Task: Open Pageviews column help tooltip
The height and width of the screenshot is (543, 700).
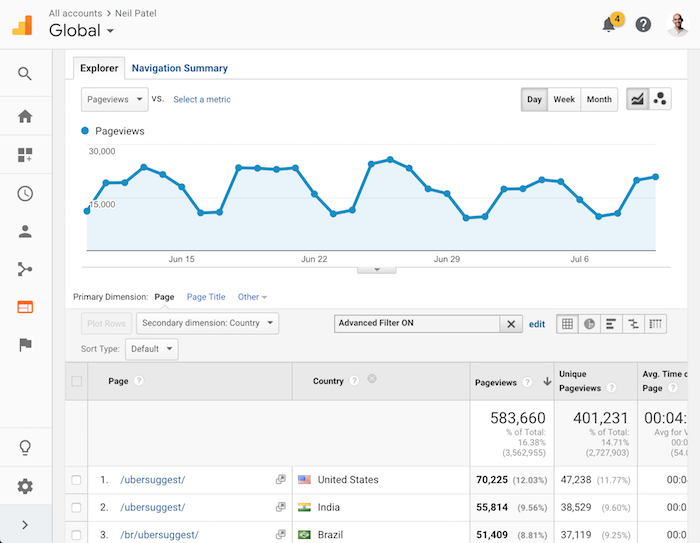Action: click(527, 382)
